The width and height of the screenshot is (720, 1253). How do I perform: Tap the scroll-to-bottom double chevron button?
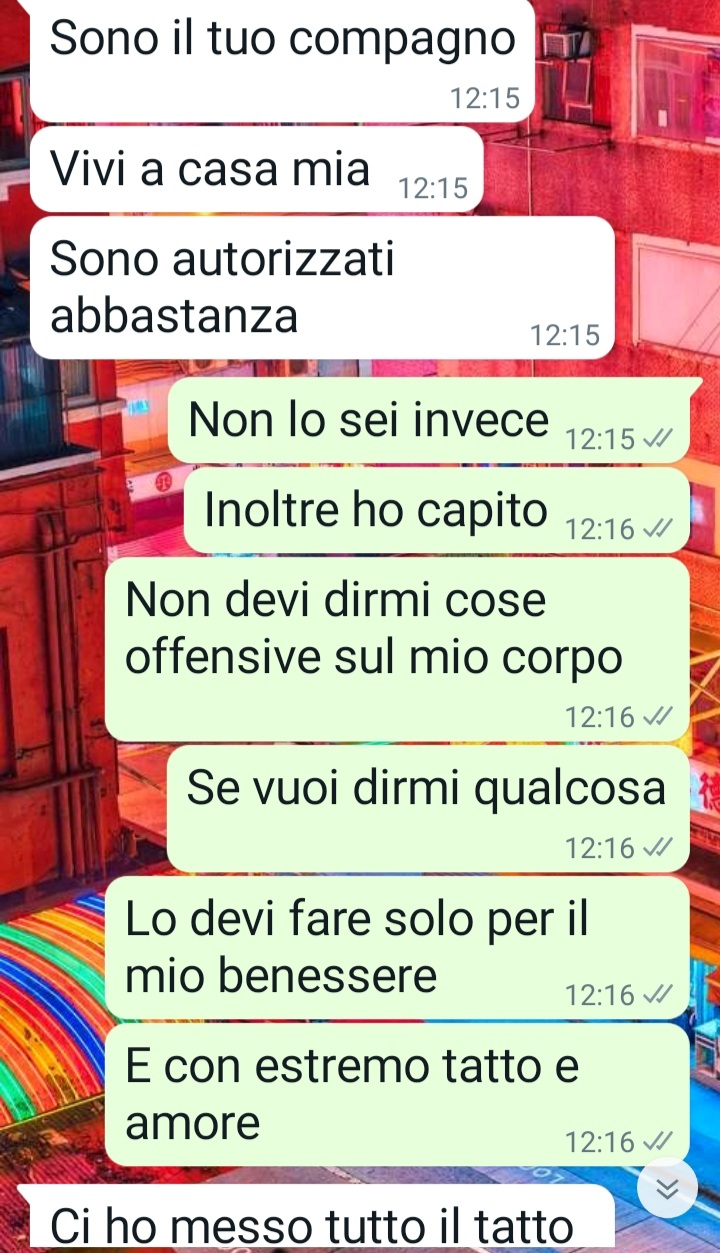[667, 1187]
